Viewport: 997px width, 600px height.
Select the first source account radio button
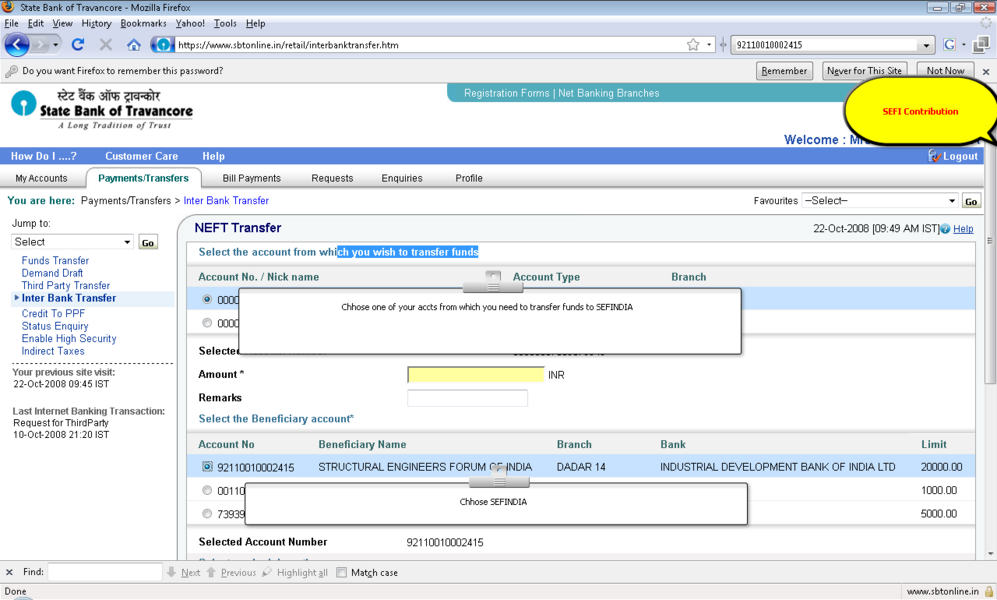[x=208, y=299]
